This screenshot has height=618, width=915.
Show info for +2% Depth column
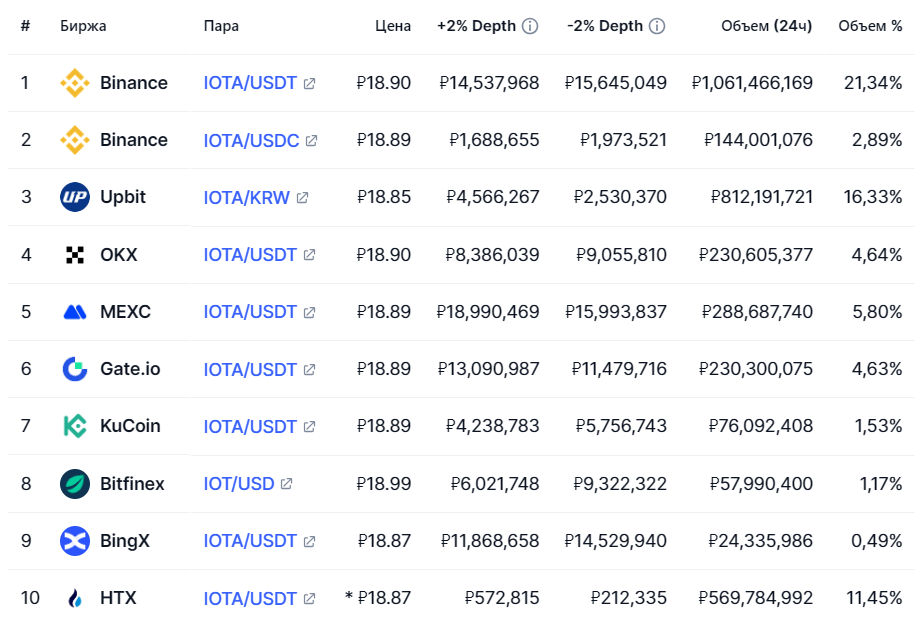tap(530, 26)
